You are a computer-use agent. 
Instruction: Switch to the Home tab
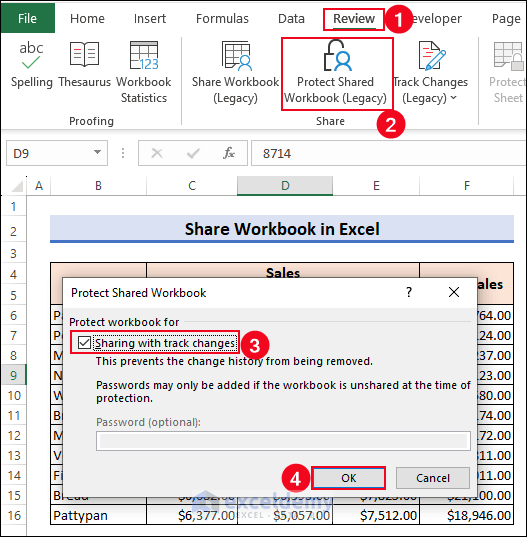(87, 18)
